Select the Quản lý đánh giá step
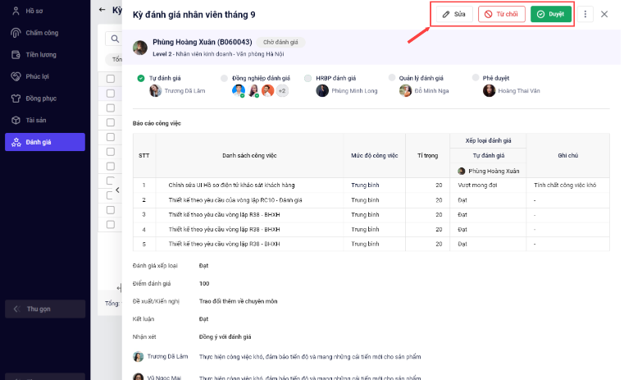The image size is (624, 380). (x=421, y=78)
